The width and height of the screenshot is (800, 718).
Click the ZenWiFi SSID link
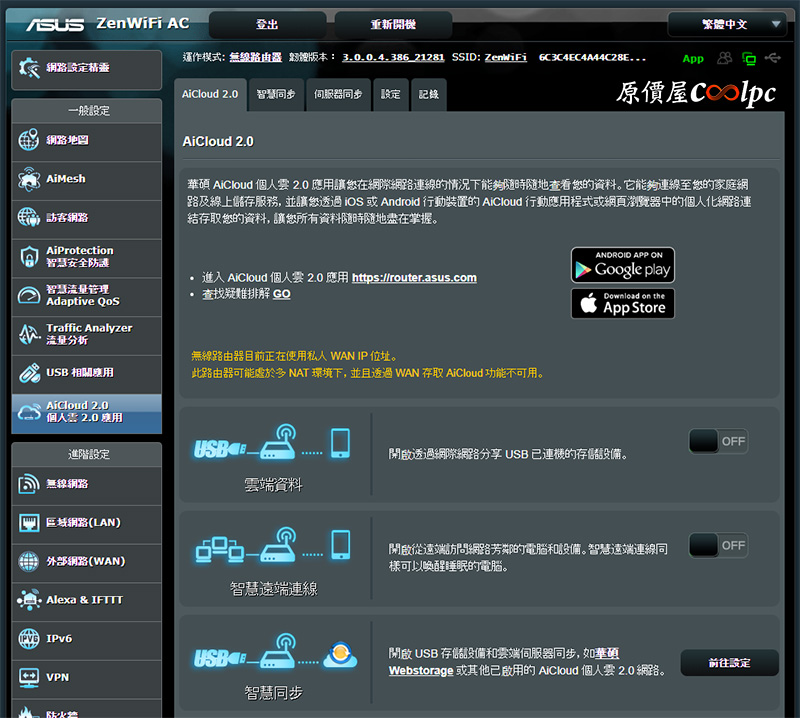[506, 57]
